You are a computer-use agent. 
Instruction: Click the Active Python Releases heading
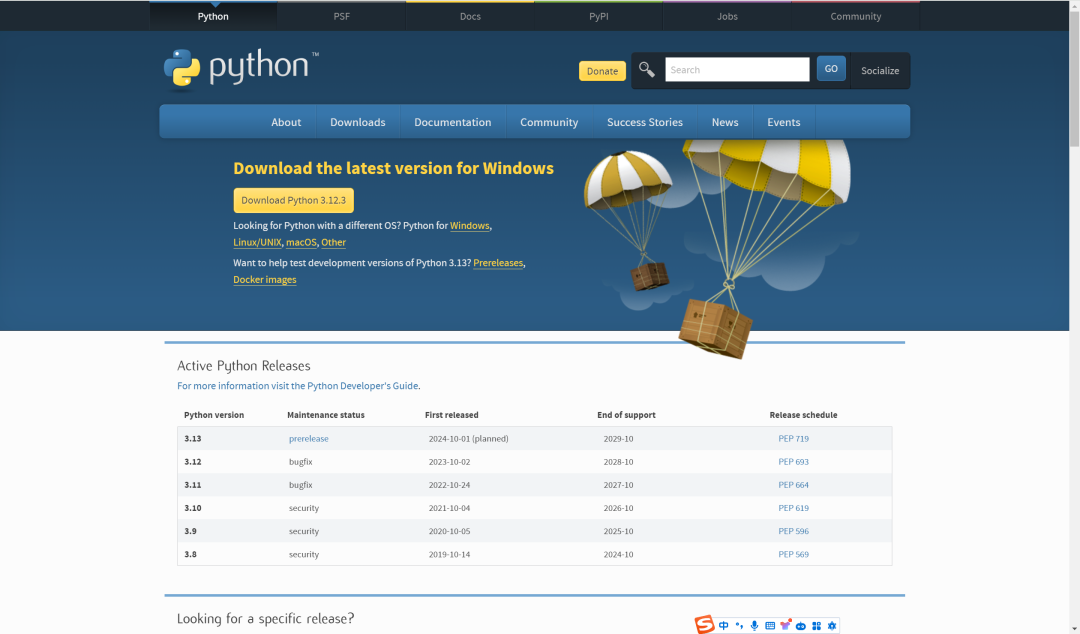244,366
